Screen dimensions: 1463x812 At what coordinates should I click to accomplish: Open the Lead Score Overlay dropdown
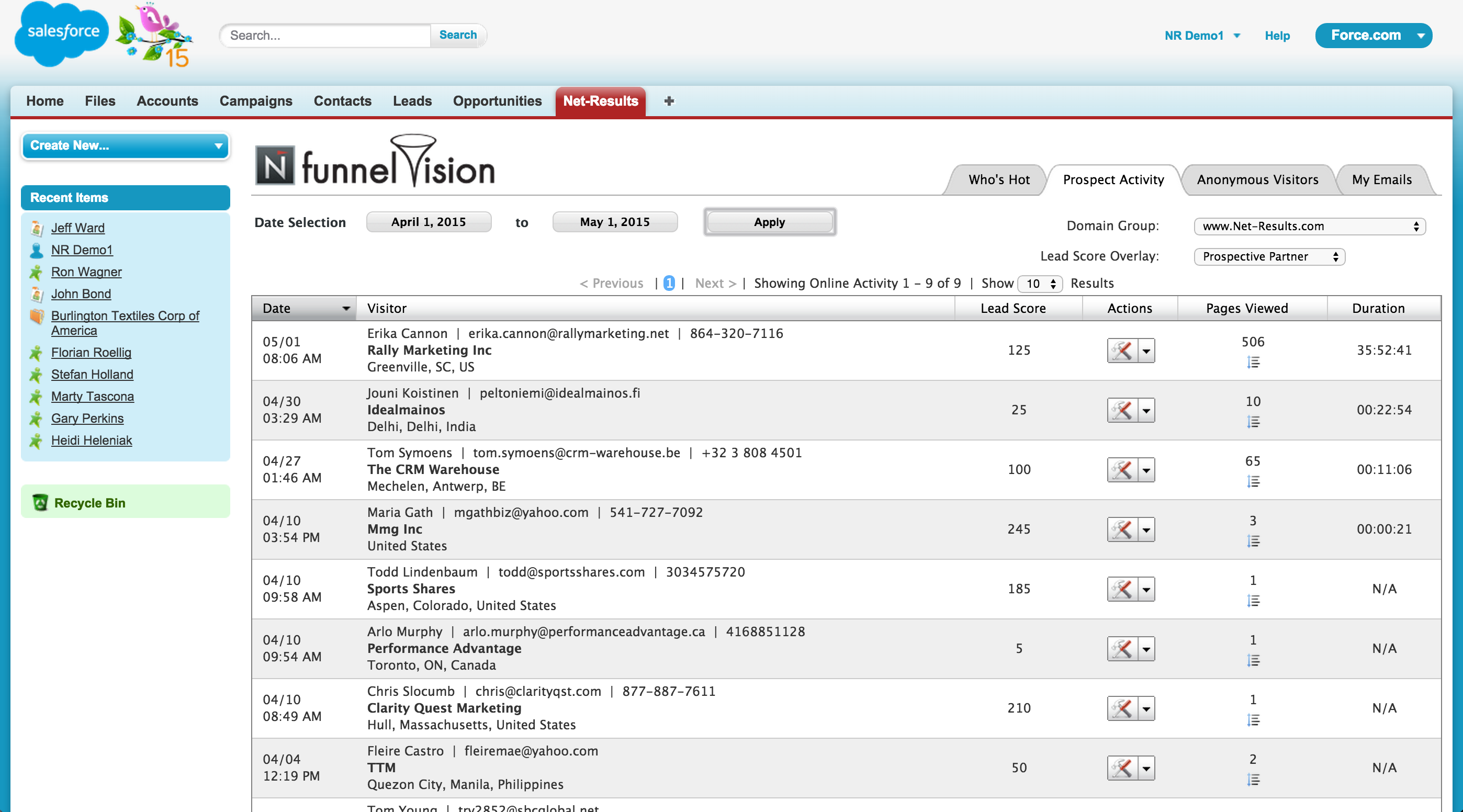click(x=1269, y=257)
